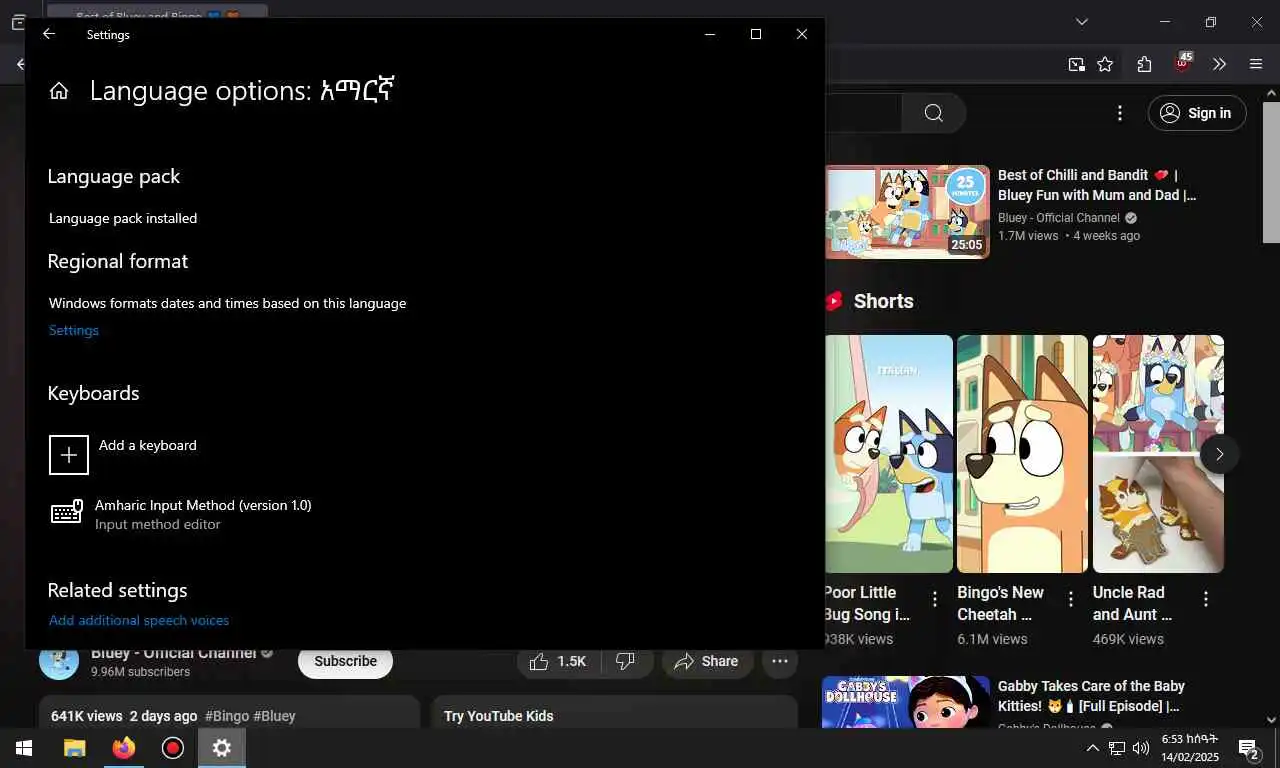This screenshot has width=1280, height=768.
Task: Click the YouTube search magnifier button
Action: coord(934,113)
